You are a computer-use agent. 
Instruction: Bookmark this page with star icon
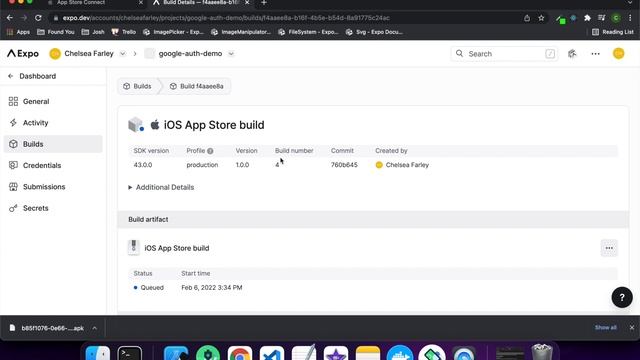point(541,18)
